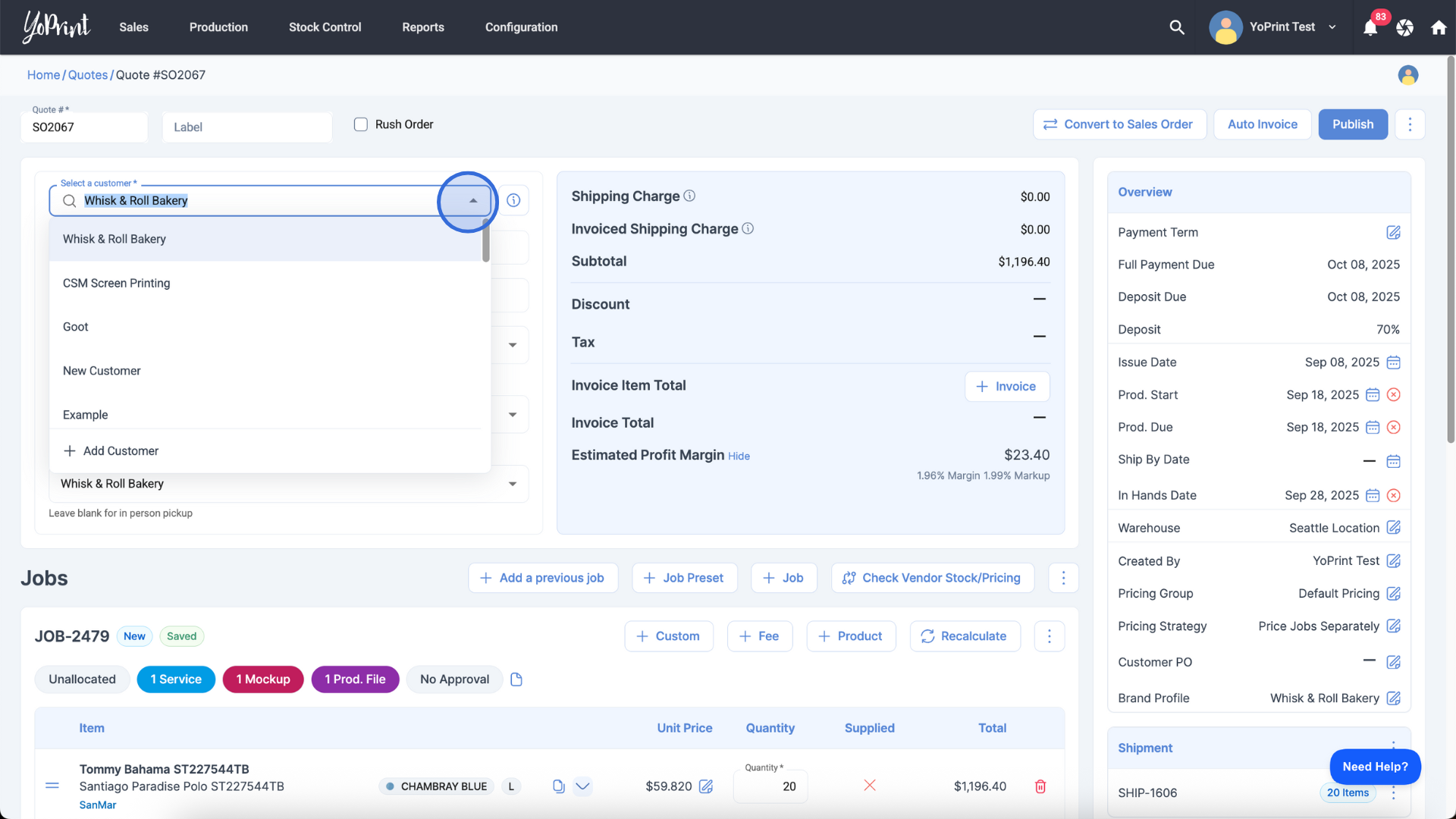Expand the Tommy Bahama item chevron
This screenshot has height=819, width=1456.
[x=582, y=786]
